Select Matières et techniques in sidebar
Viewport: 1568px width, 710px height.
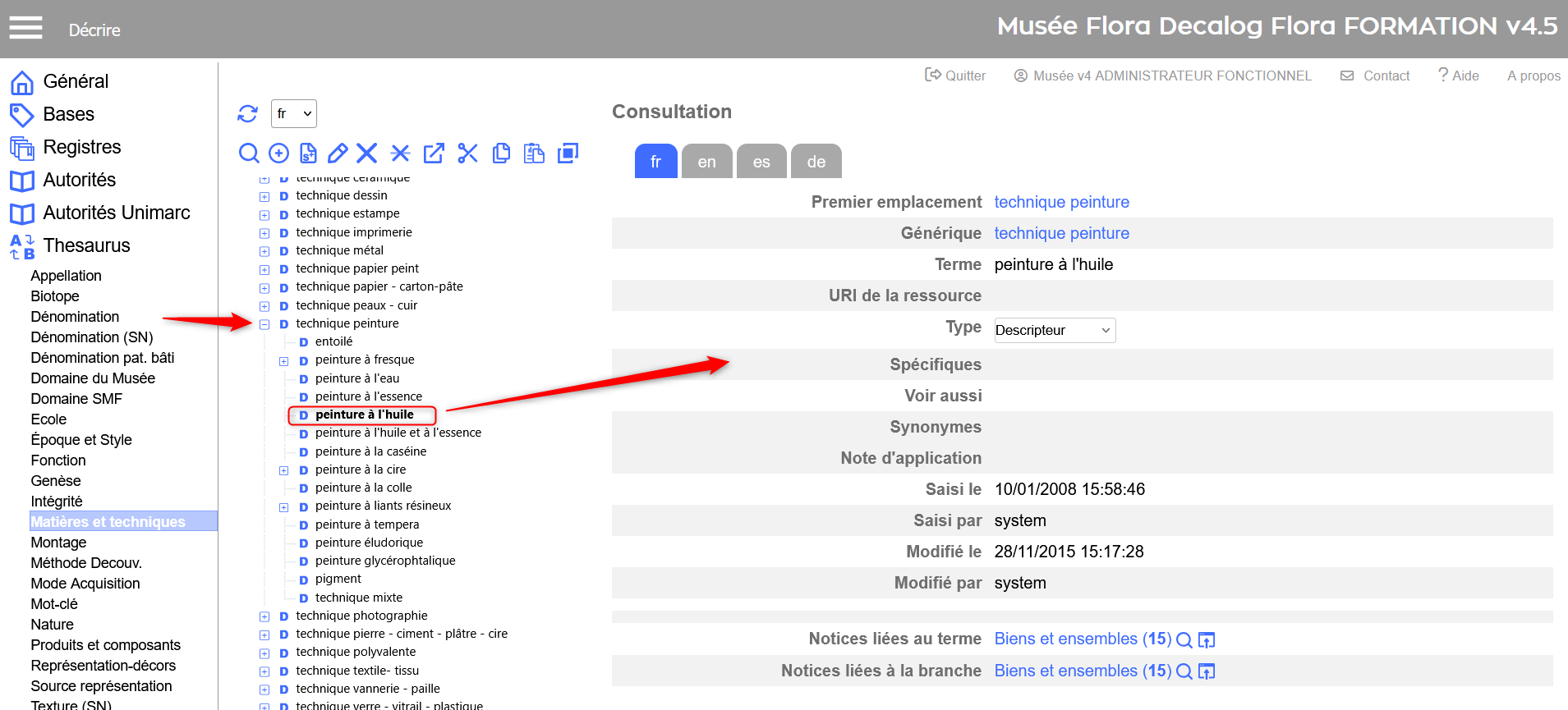click(x=108, y=522)
